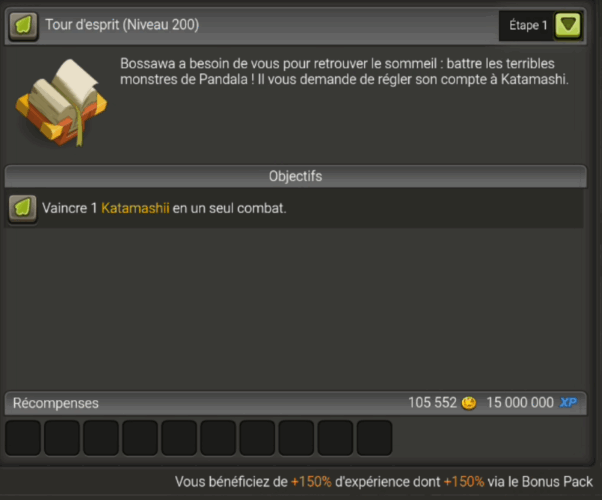The width and height of the screenshot is (602, 500).
Task: Follow the yellow Katamashii monster link
Action: click(x=135, y=208)
